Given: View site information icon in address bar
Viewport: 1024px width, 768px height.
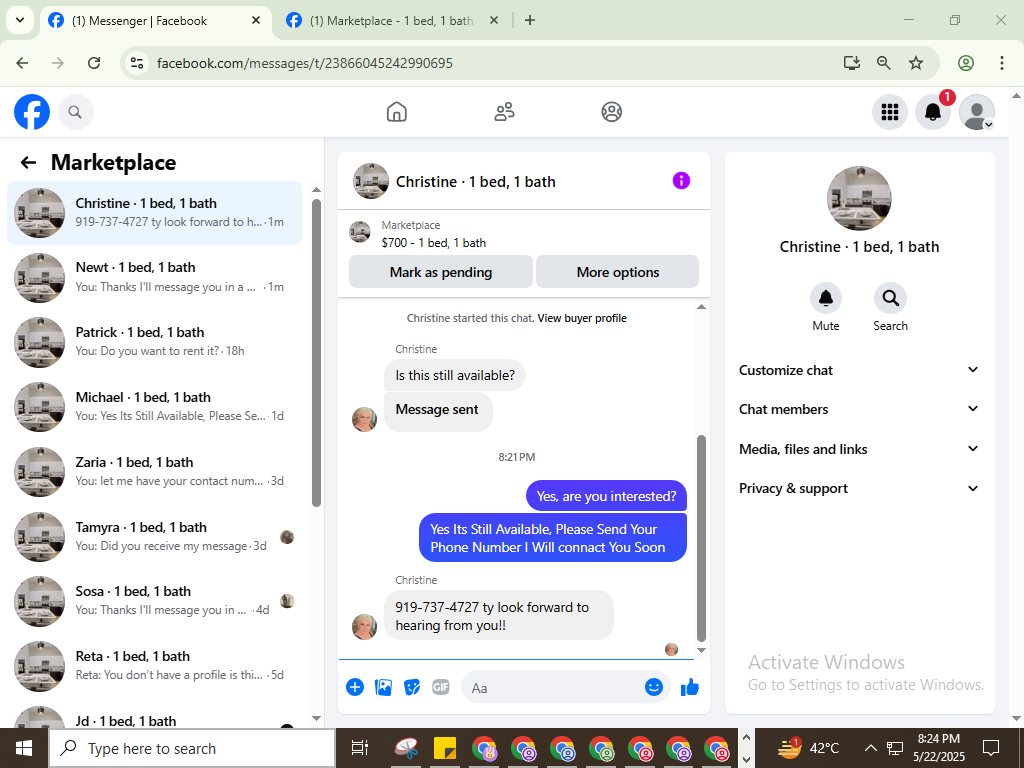Looking at the screenshot, I should (136, 63).
